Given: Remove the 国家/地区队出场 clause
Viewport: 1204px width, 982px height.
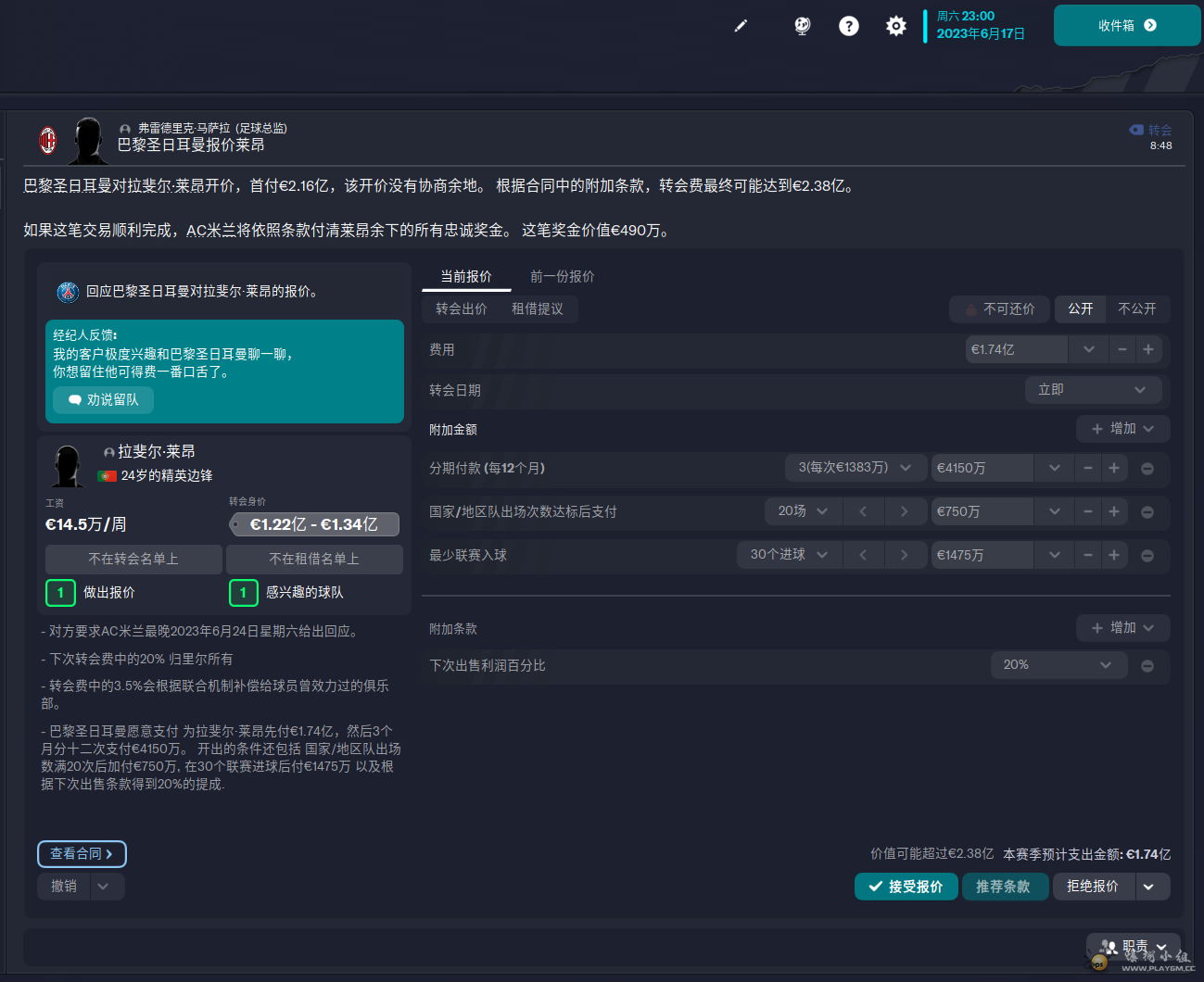Looking at the screenshot, I should coord(1147,512).
